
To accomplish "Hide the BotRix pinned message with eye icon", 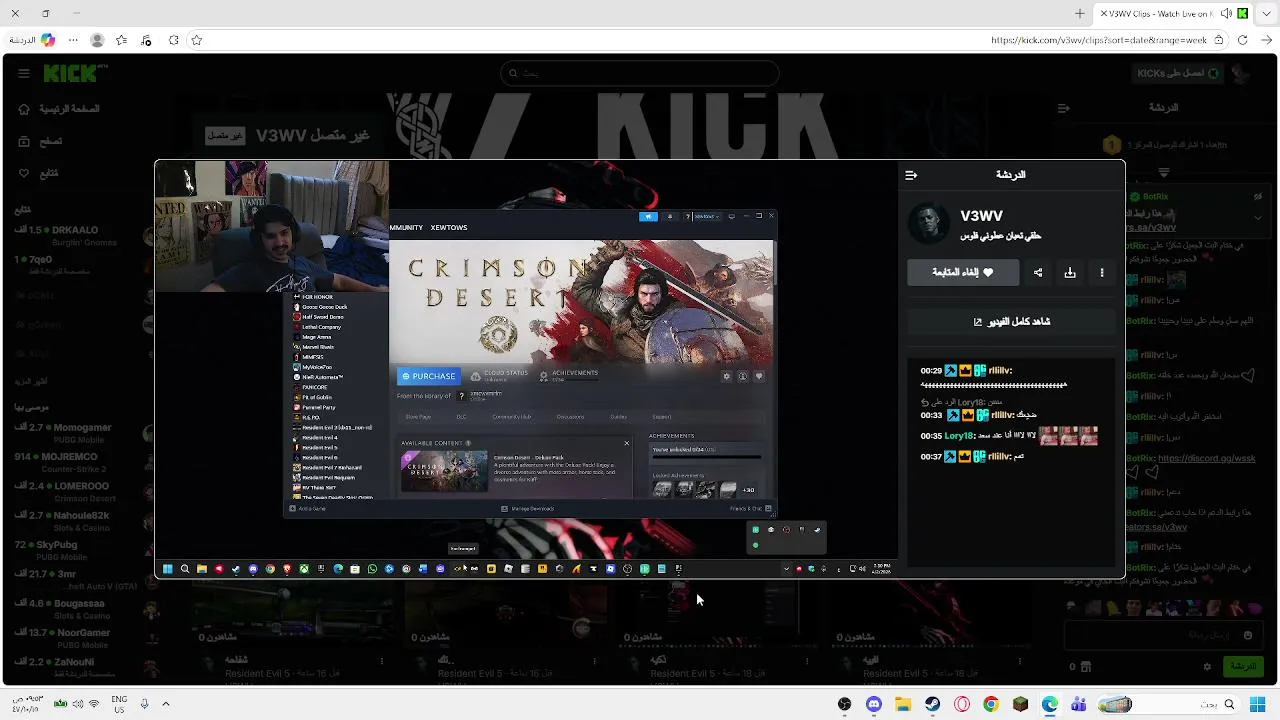I will tap(1256, 198).
